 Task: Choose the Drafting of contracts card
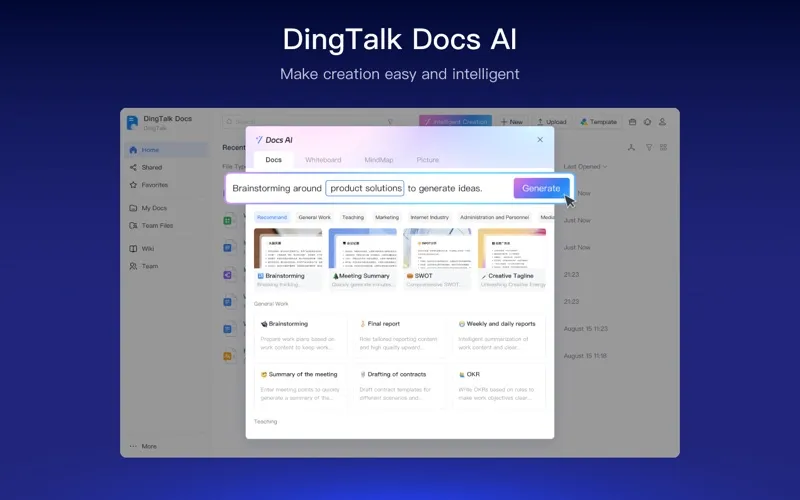click(x=399, y=386)
